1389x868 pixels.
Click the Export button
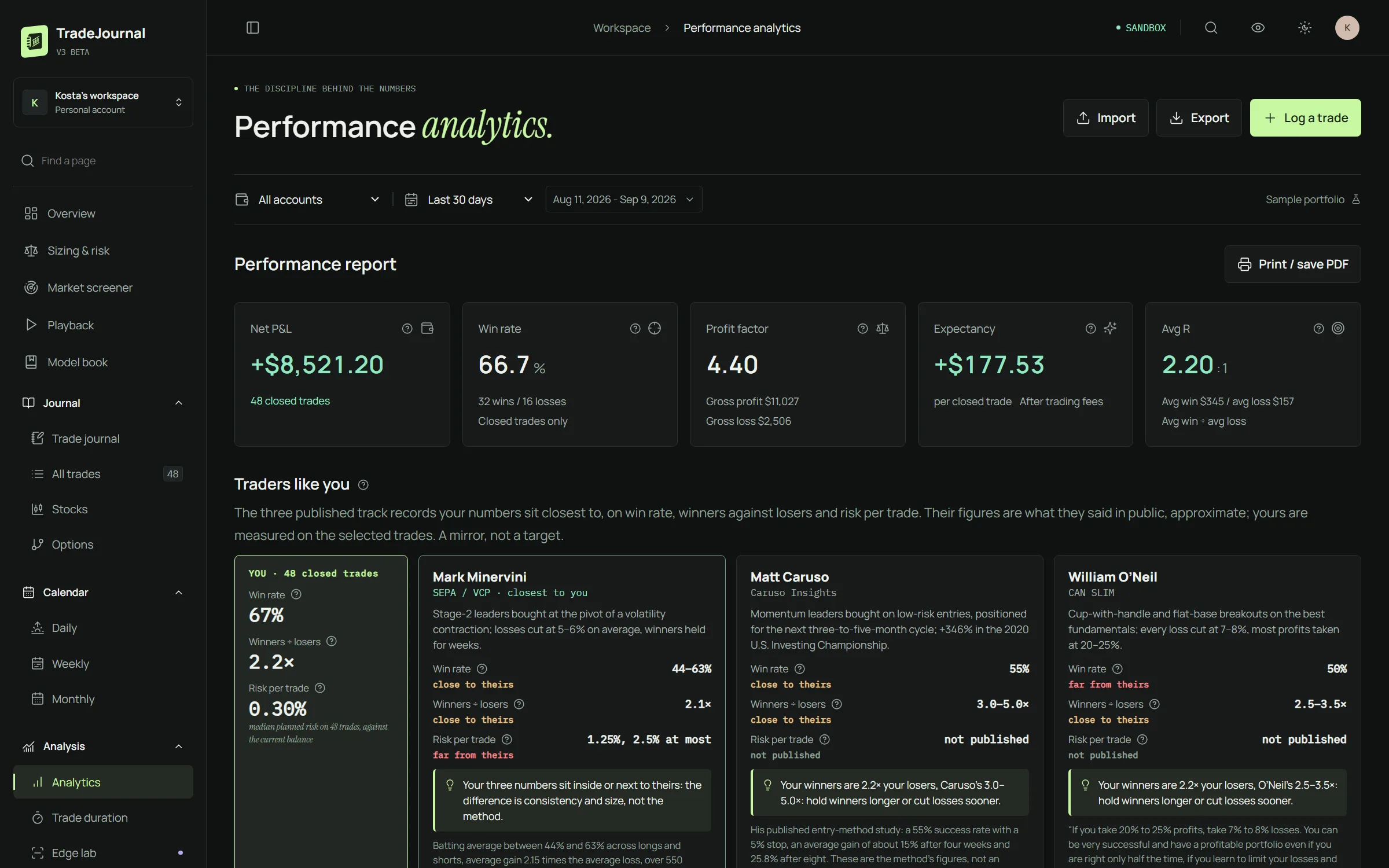(x=1199, y=118)
